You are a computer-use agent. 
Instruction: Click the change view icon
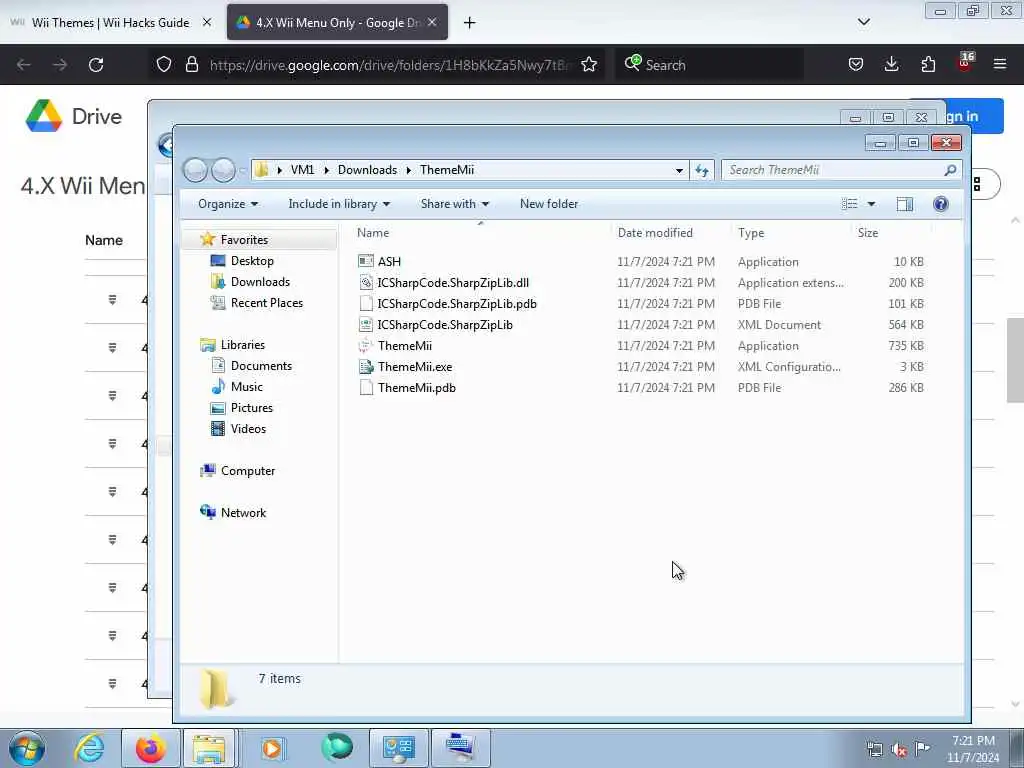pyautogui.click(x=850, y=204)
